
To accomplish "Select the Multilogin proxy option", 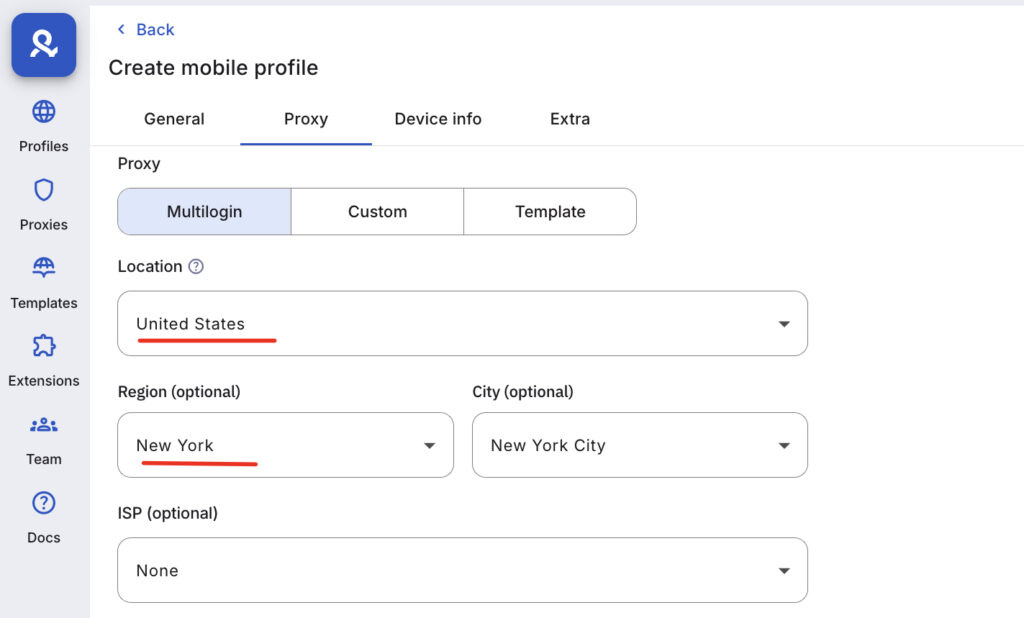I will 204,211.
